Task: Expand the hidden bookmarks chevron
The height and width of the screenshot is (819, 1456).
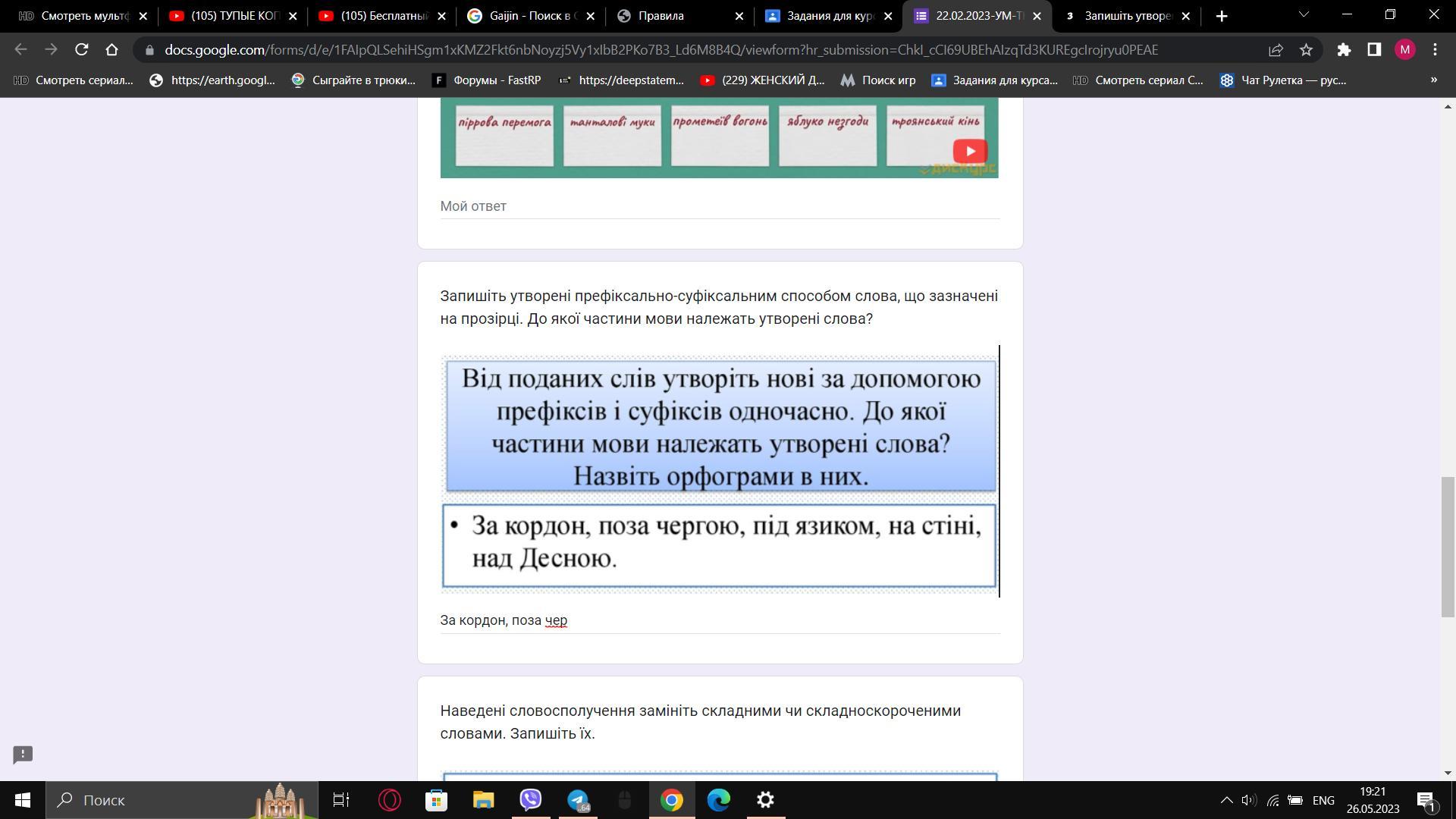Action: coord(1433,80)
